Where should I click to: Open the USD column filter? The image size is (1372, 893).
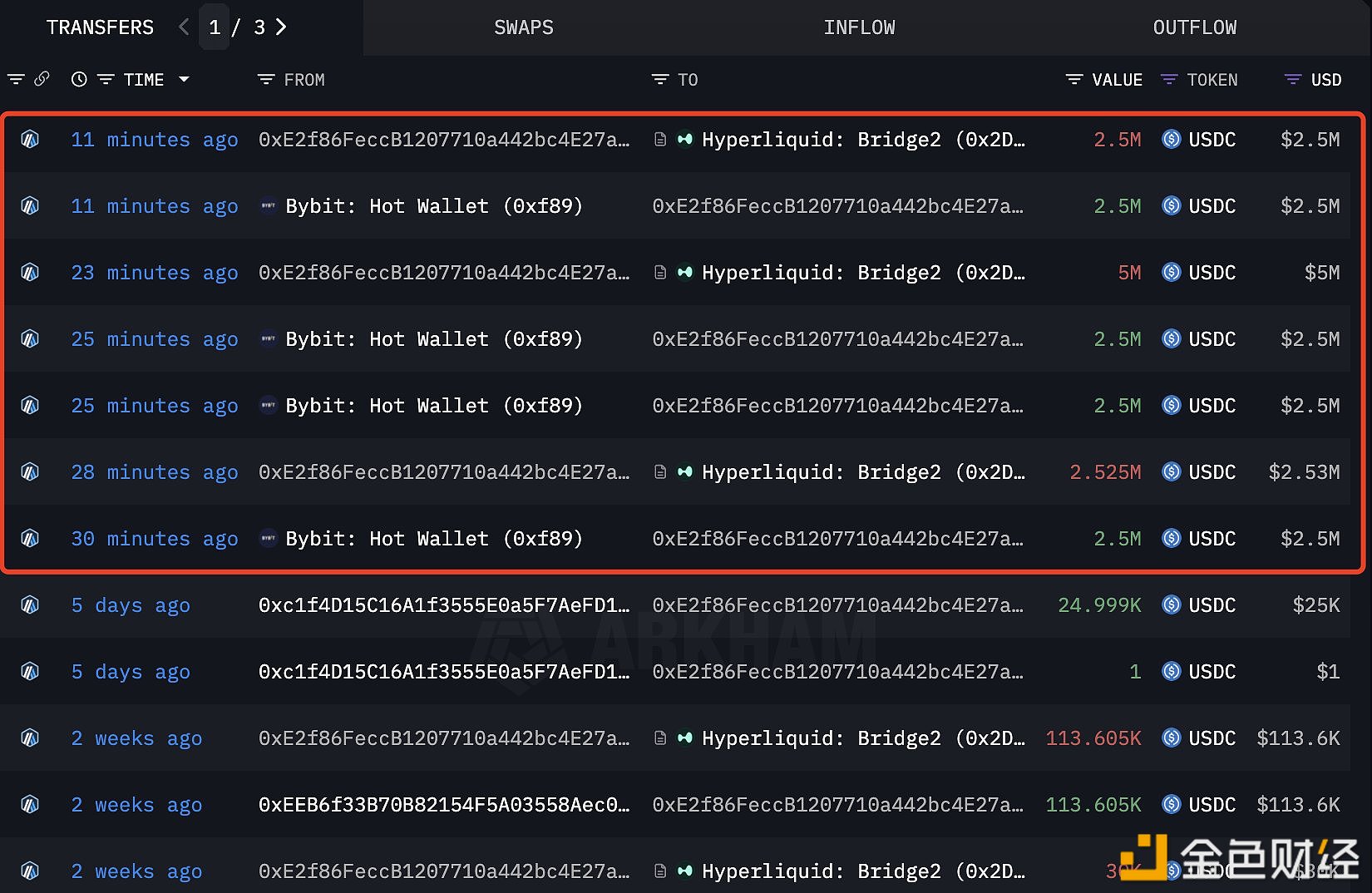pyautogui.click(x=1293, y=80)
